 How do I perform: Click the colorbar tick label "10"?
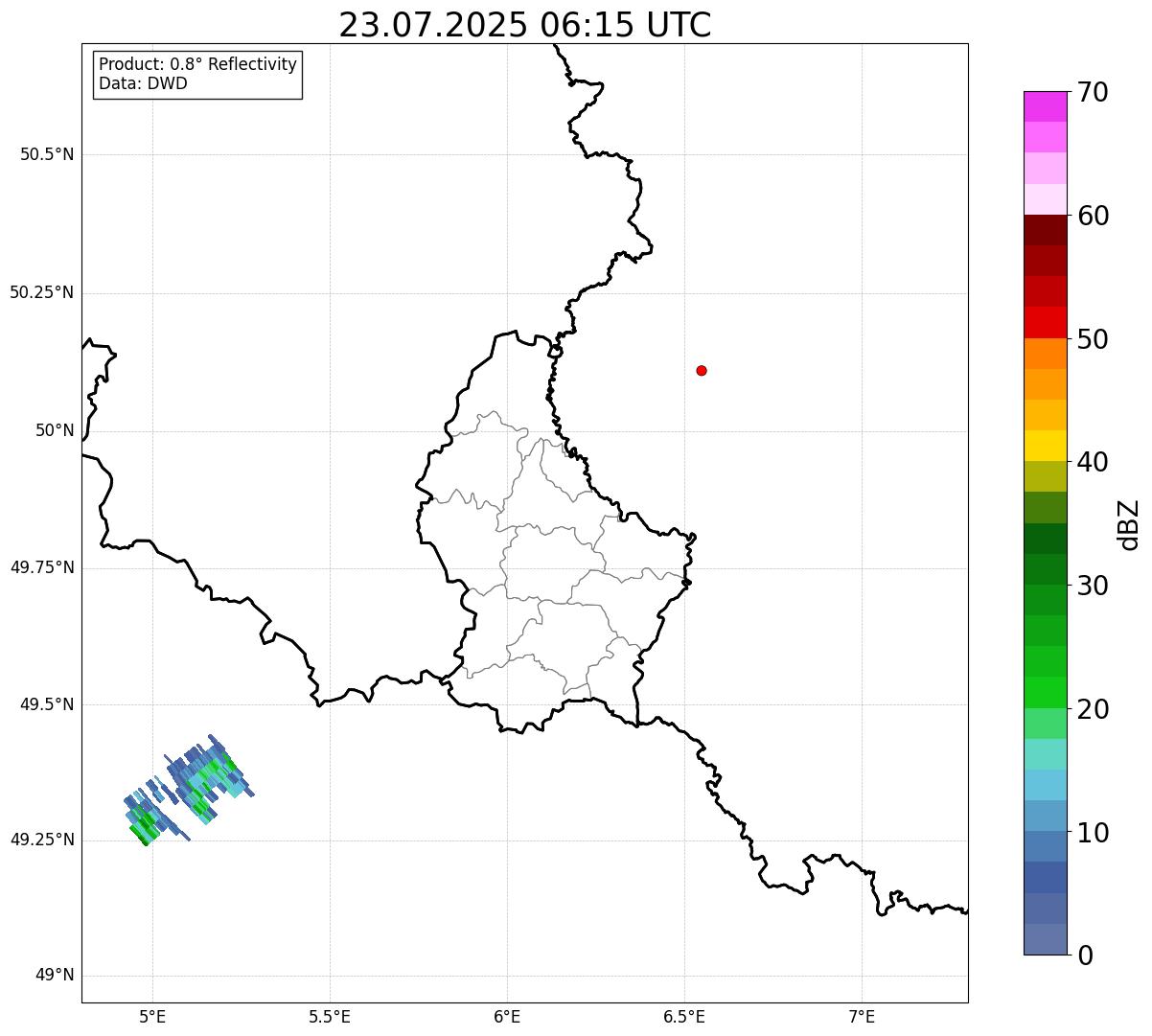(1094, 833)
